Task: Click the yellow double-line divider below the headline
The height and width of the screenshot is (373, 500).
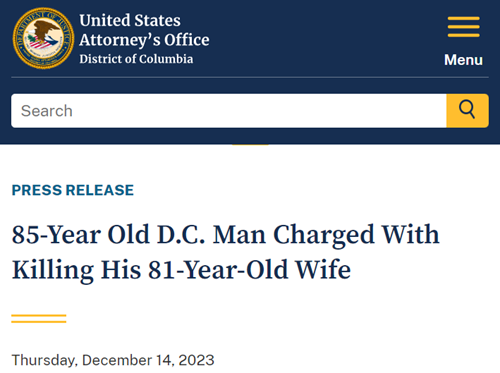Action: pos(39,319)
